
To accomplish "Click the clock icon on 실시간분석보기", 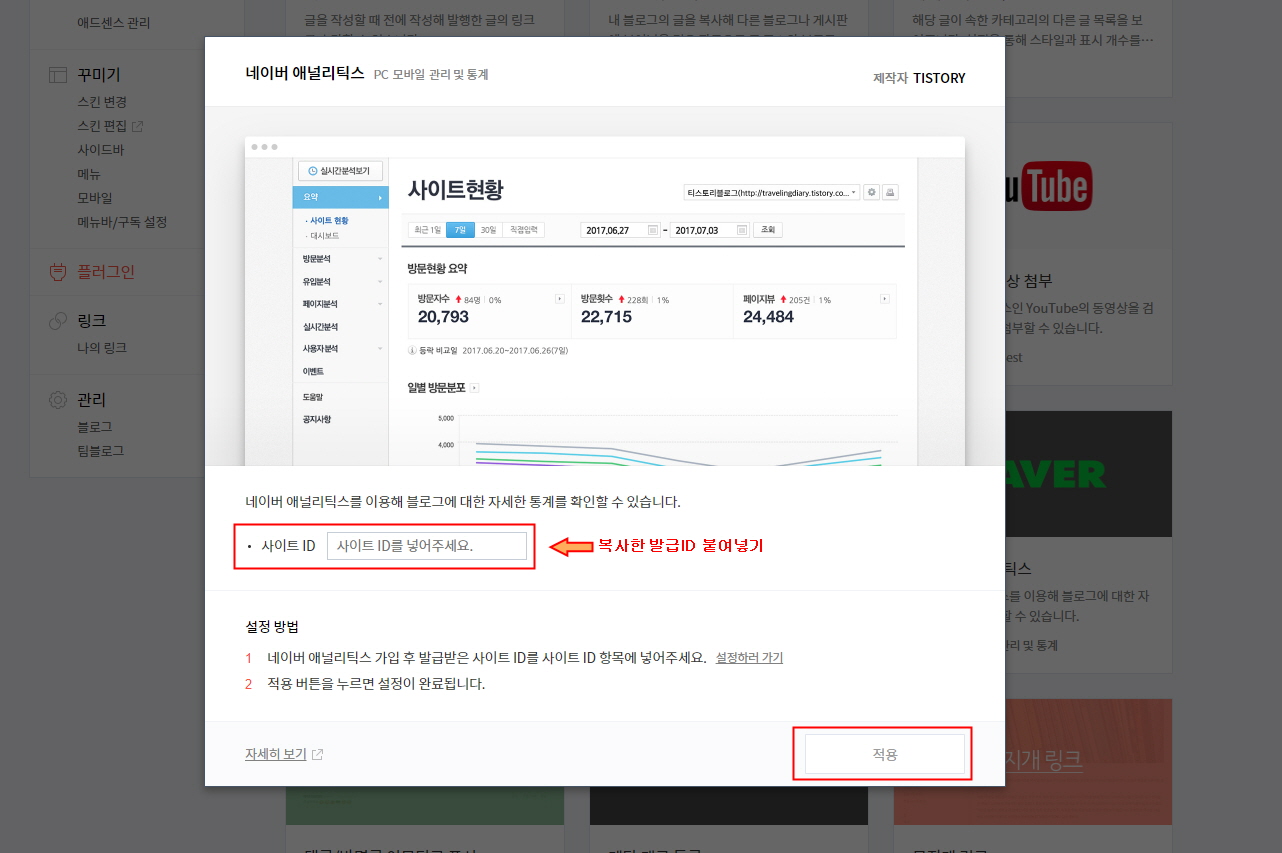I will click(311, 171).
